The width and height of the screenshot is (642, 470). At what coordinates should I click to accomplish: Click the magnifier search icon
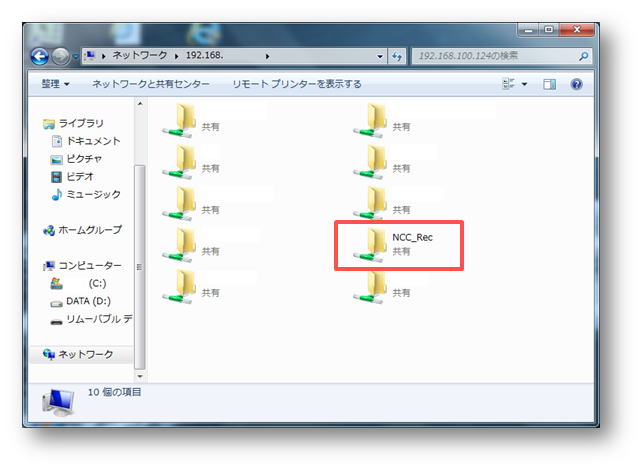pos(583,56)
